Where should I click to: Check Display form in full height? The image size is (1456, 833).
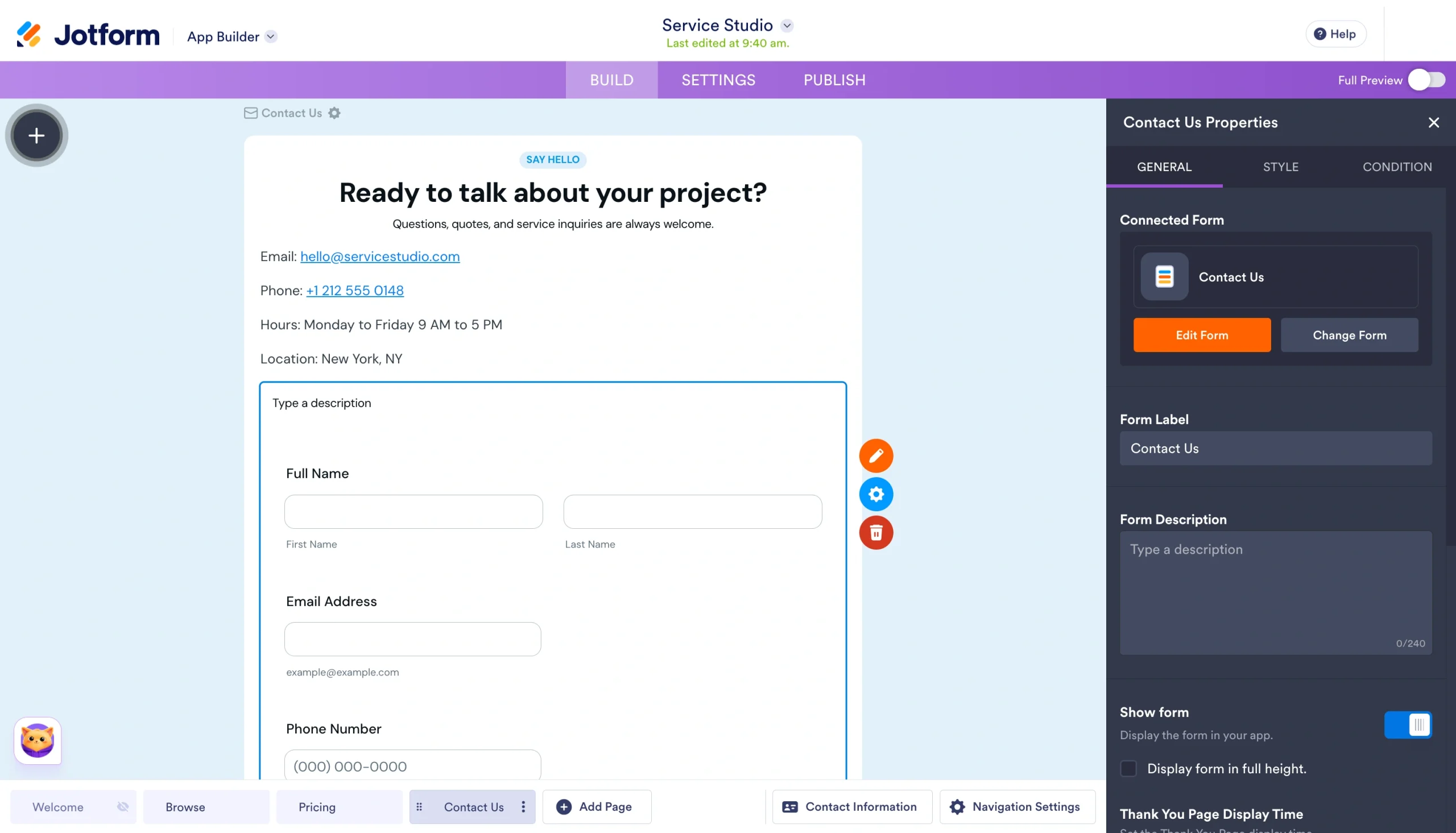pyautogui.click(x=1128, y=768)
